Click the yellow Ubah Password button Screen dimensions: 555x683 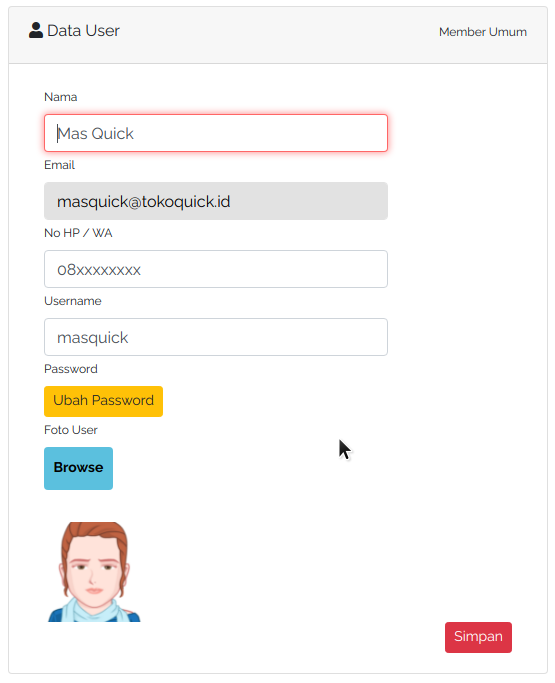(x=103, y=401)
